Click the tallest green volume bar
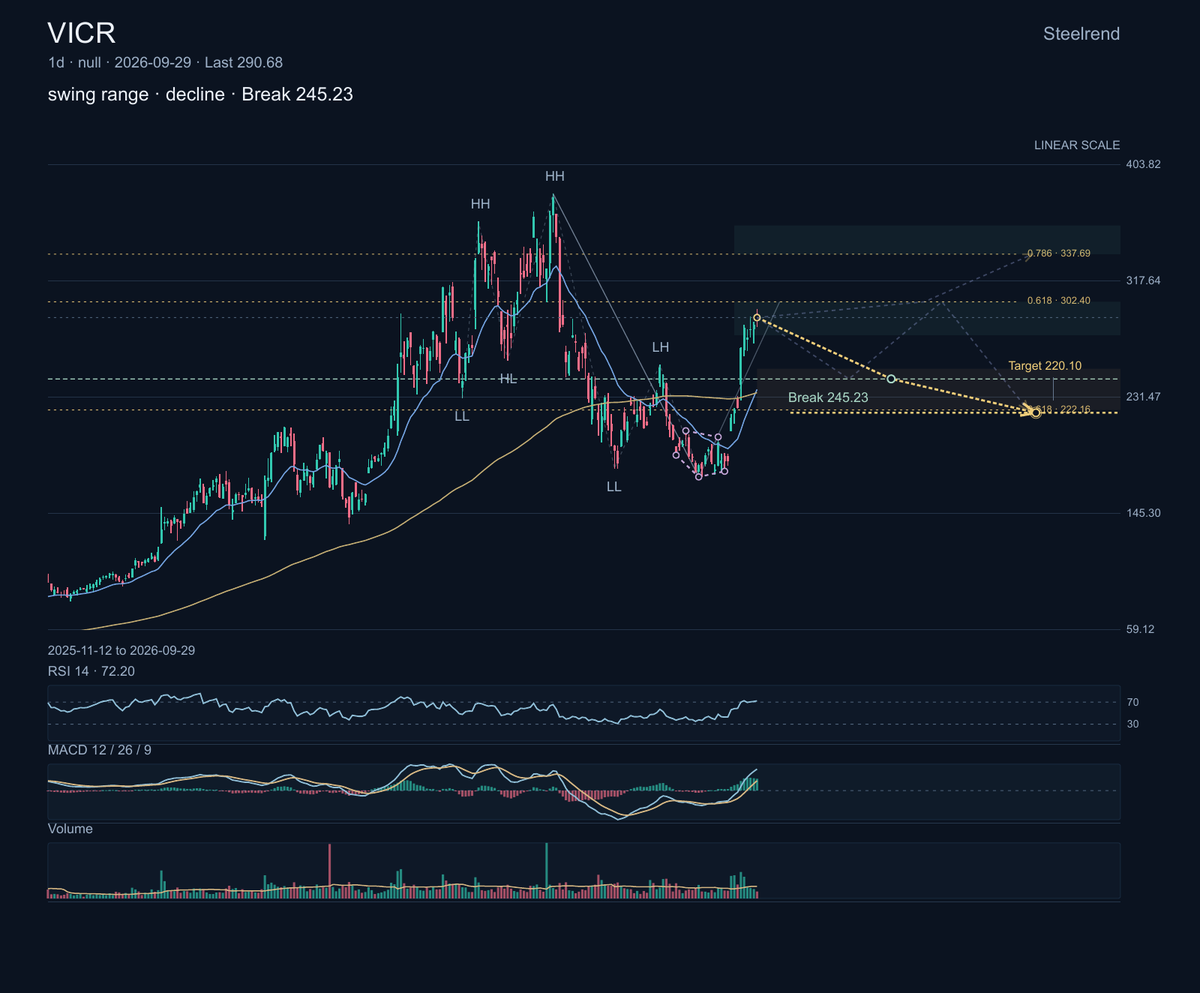Viewport: 1200px width, 993px height. coord(546,870)
